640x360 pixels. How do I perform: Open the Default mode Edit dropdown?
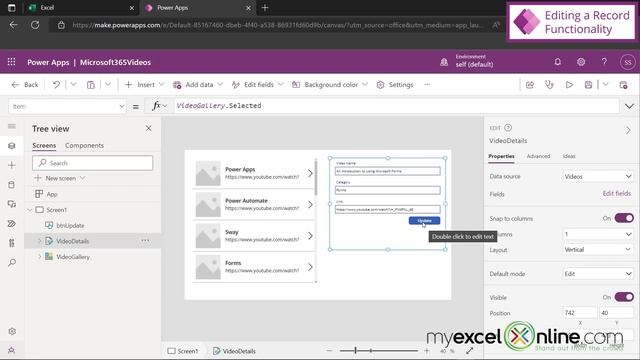[x=598, y=273]
